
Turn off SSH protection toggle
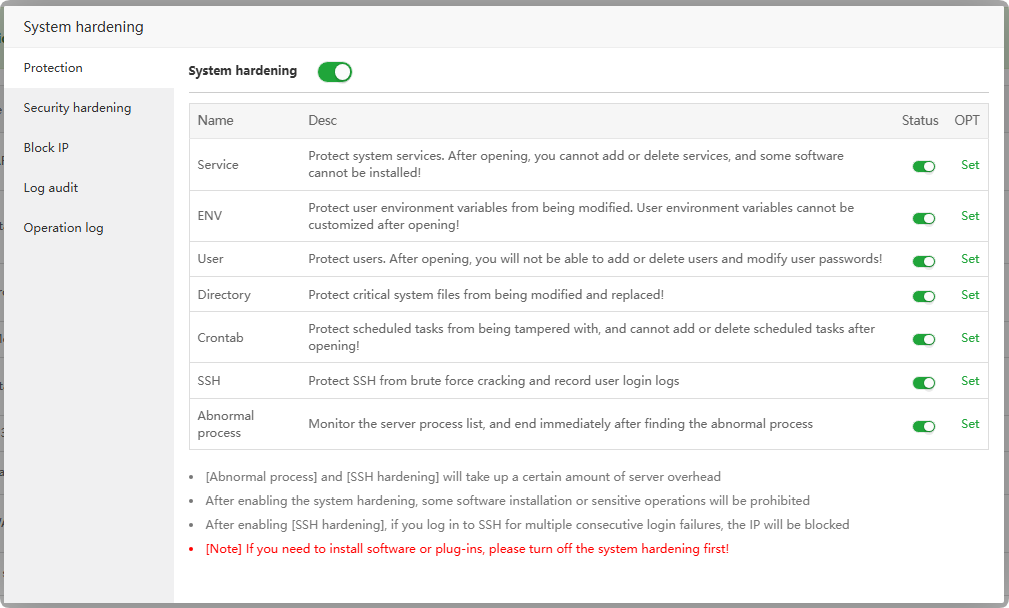point(923,382)
